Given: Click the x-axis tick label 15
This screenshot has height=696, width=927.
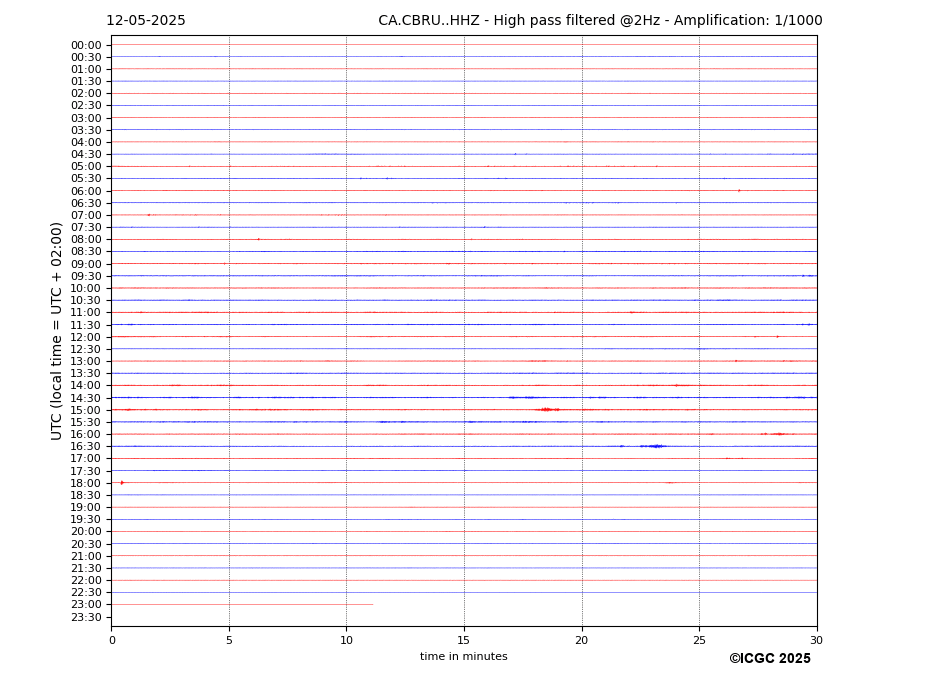Looking at the screenshot, I should point(464,640).
